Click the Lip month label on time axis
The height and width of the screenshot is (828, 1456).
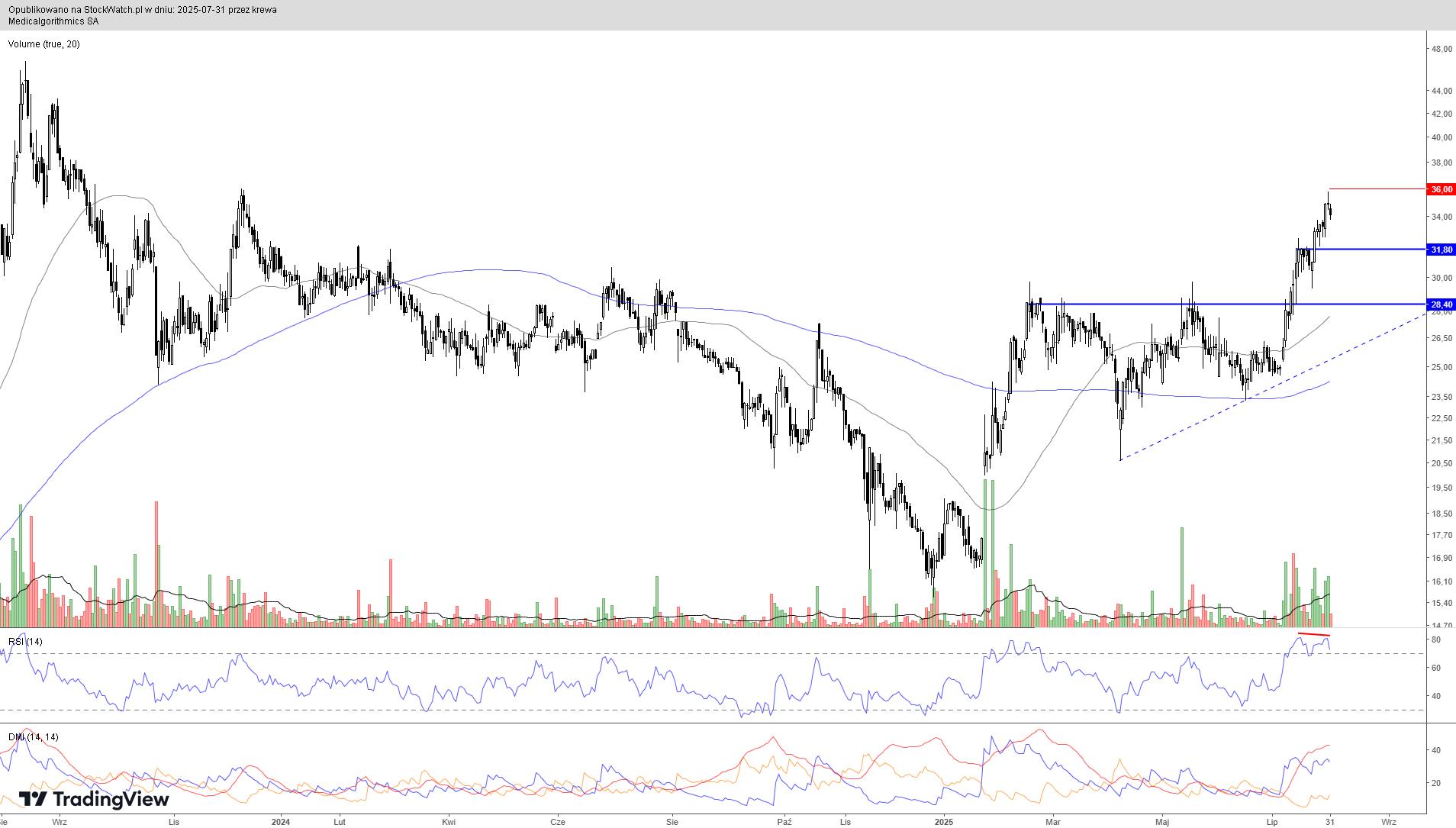(1272, 822)
